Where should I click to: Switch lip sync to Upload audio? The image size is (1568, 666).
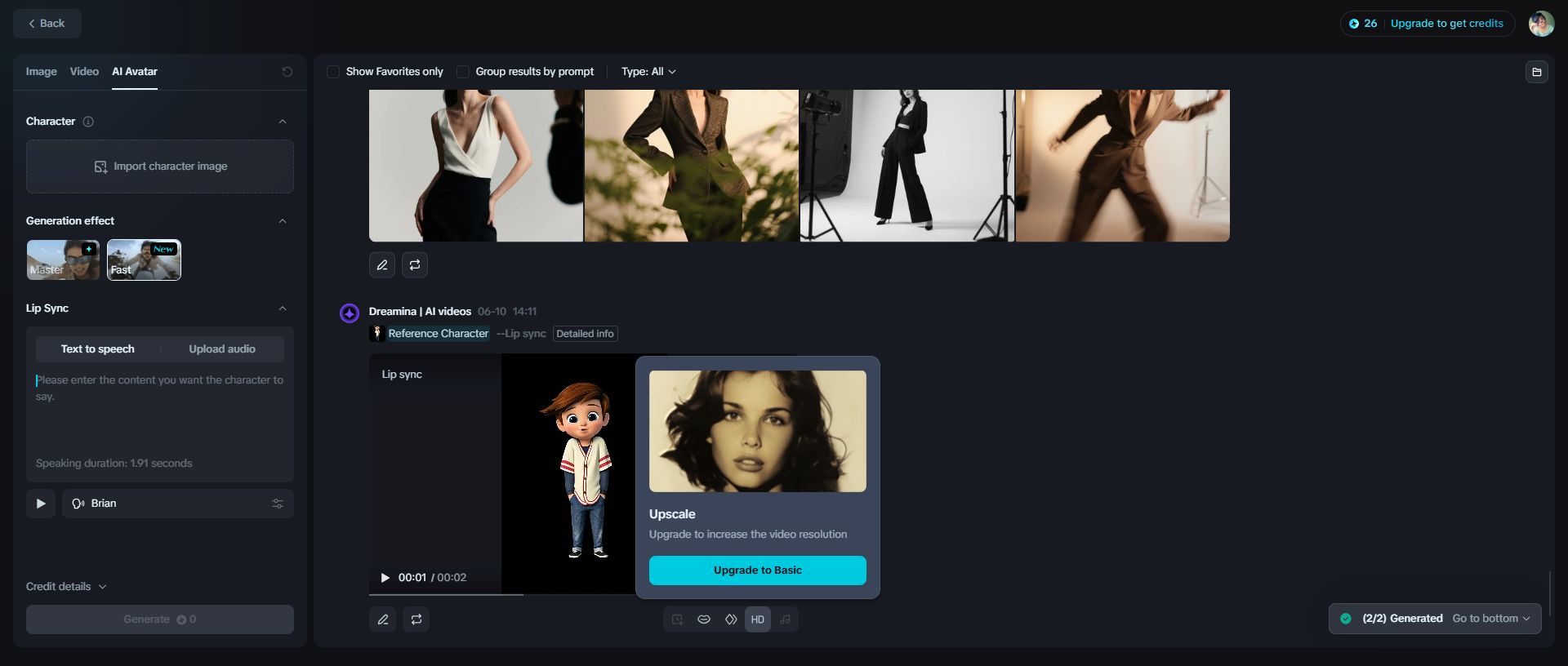click(222, 349)
